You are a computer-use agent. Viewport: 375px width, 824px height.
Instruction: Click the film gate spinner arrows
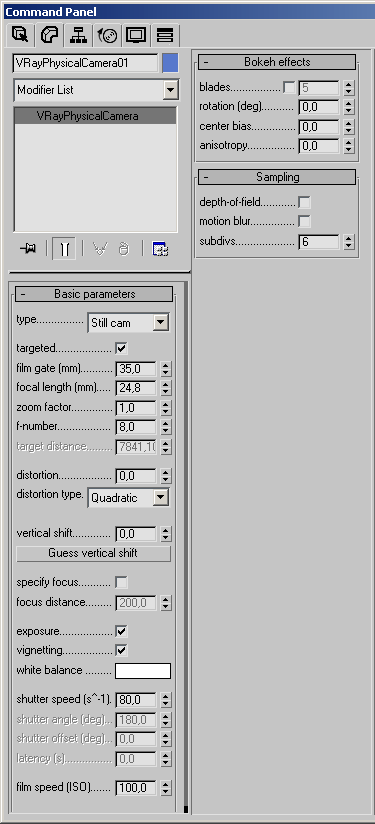coord(166,369)
